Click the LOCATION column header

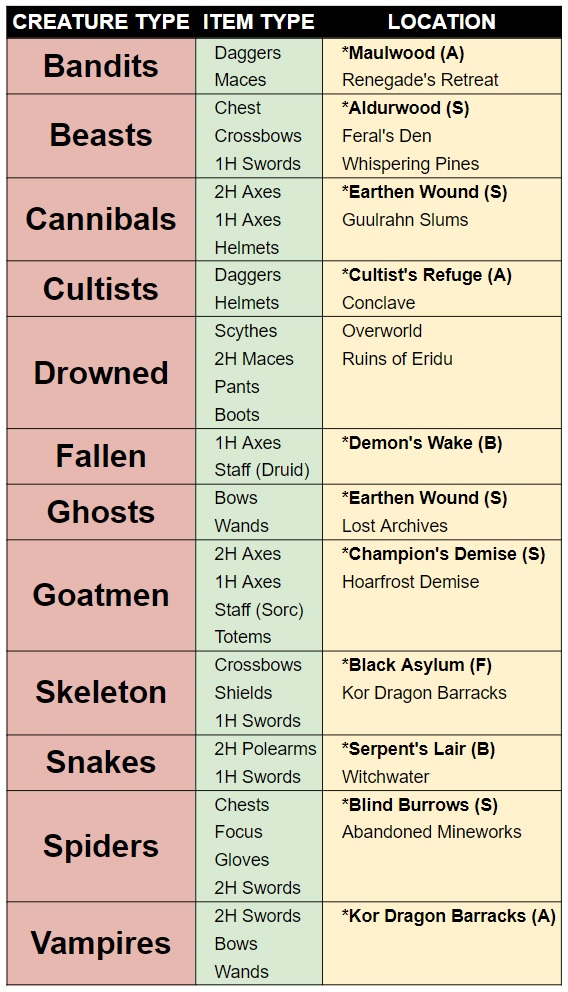(x=441, y=22)
